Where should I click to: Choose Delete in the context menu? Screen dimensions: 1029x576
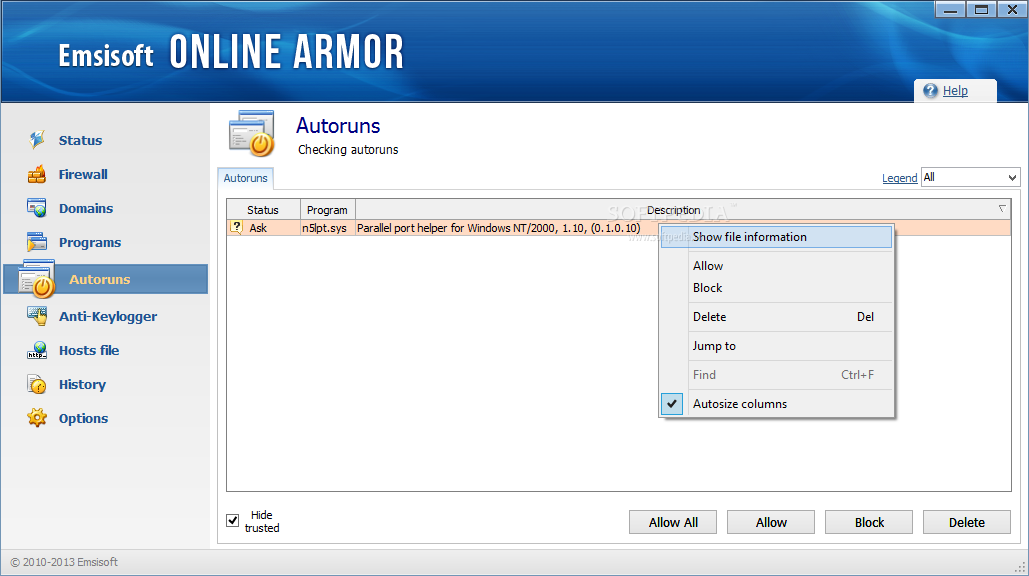776,317
